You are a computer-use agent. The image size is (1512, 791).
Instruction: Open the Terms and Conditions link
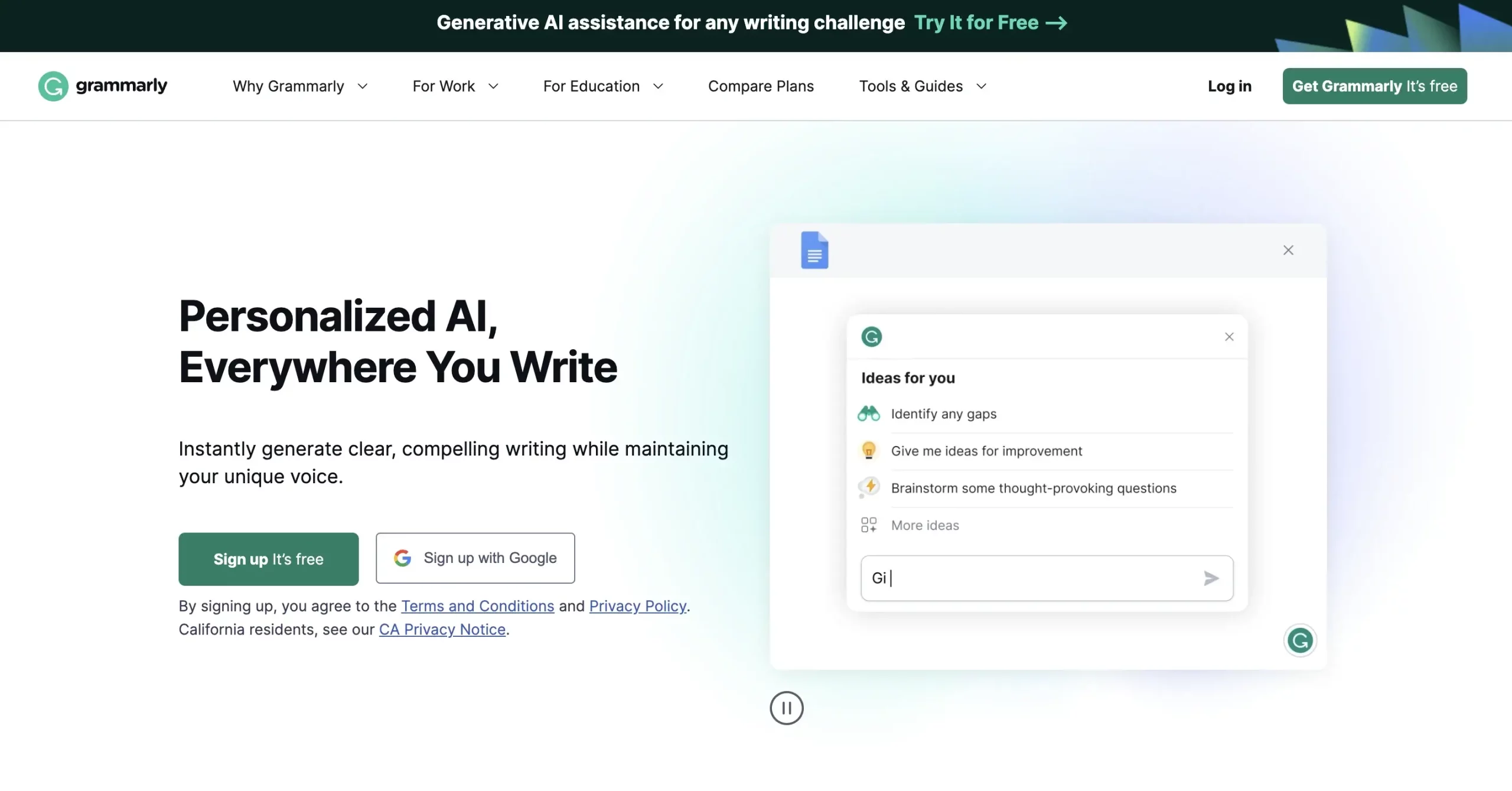tap(477, 606)
